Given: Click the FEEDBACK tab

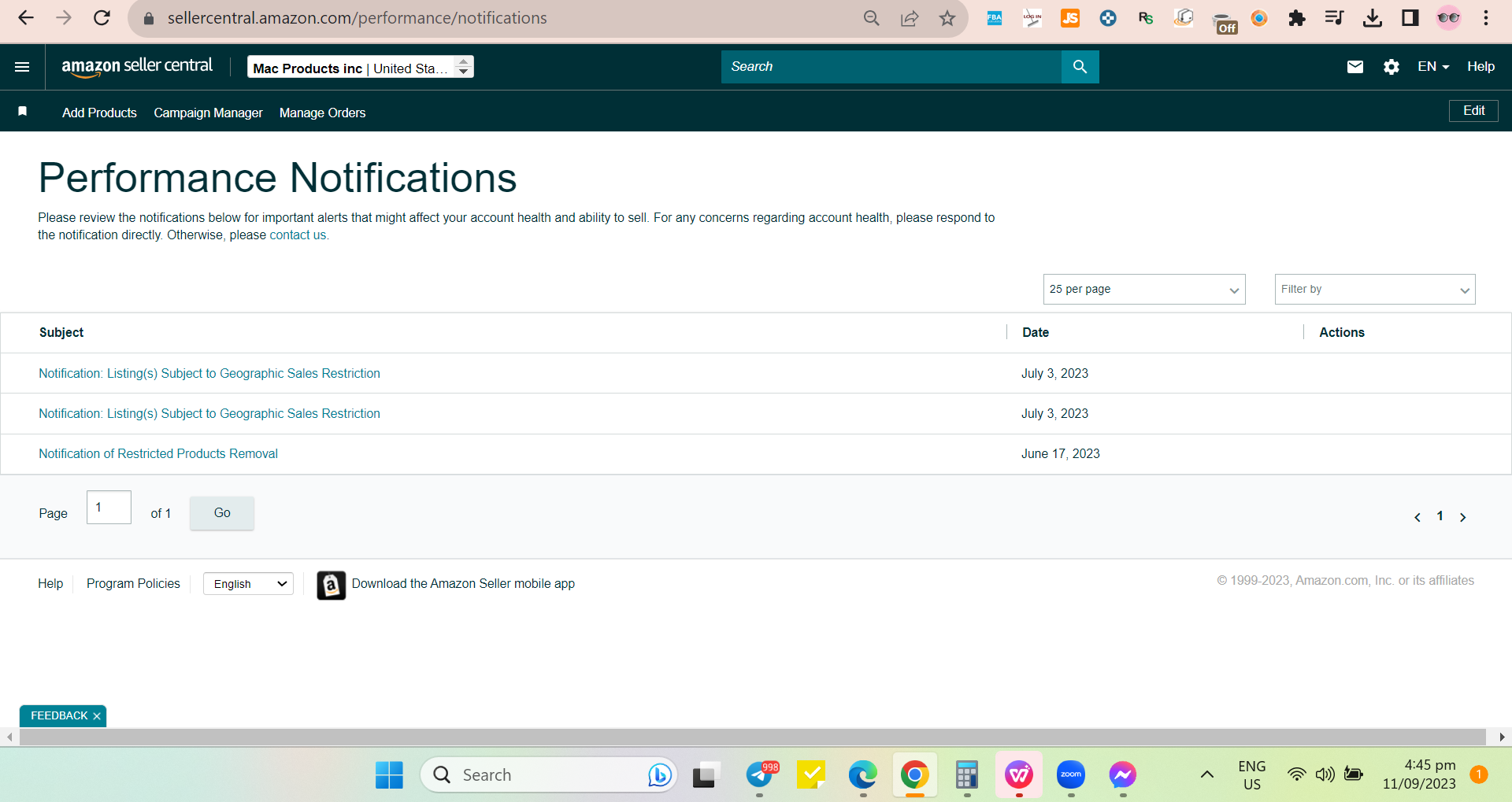Looking at the screenshot, I should tap(59, 715).
